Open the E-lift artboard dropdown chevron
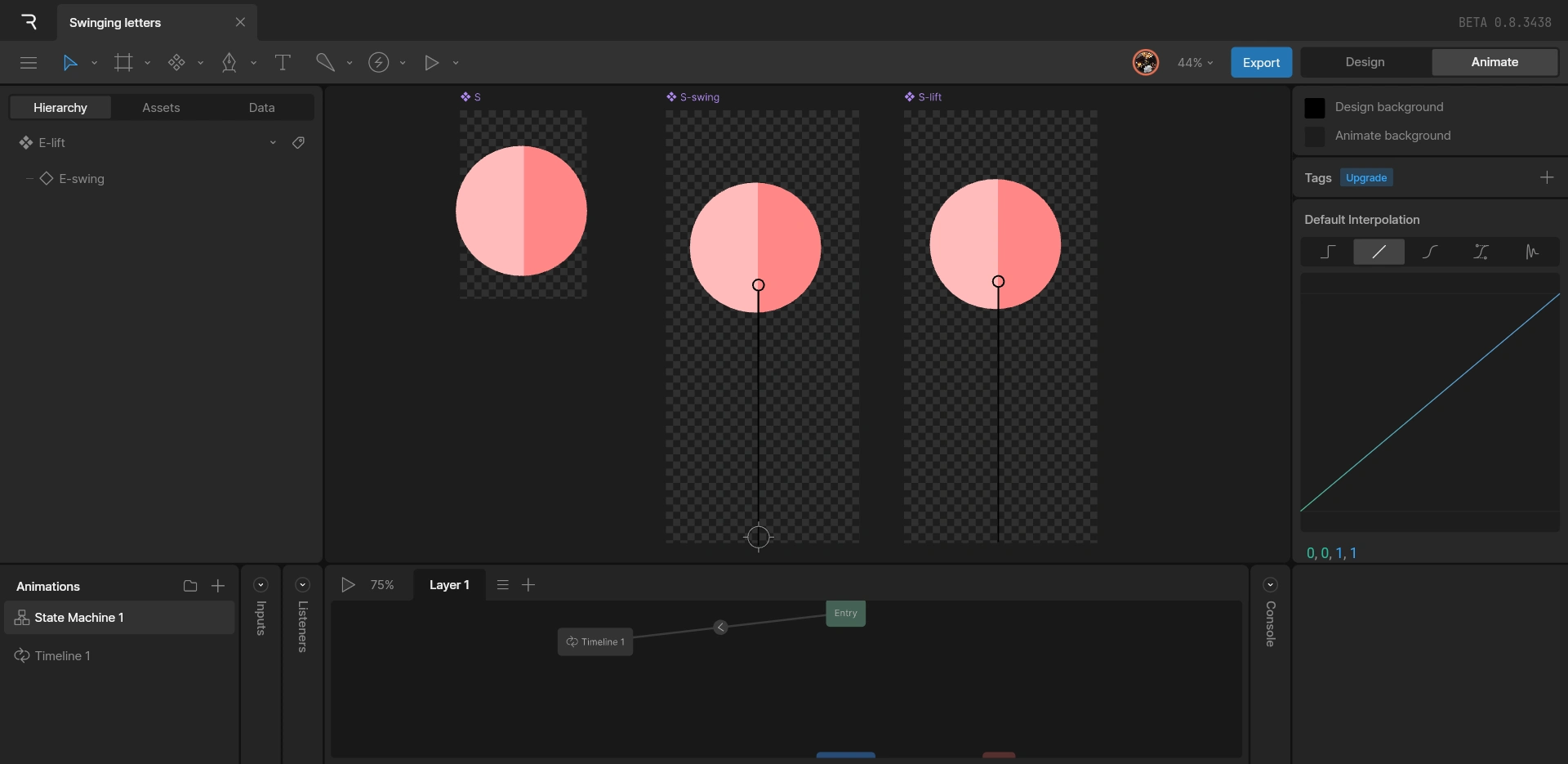Viewport: 1568px width, 764px height. tap(273, 143)
